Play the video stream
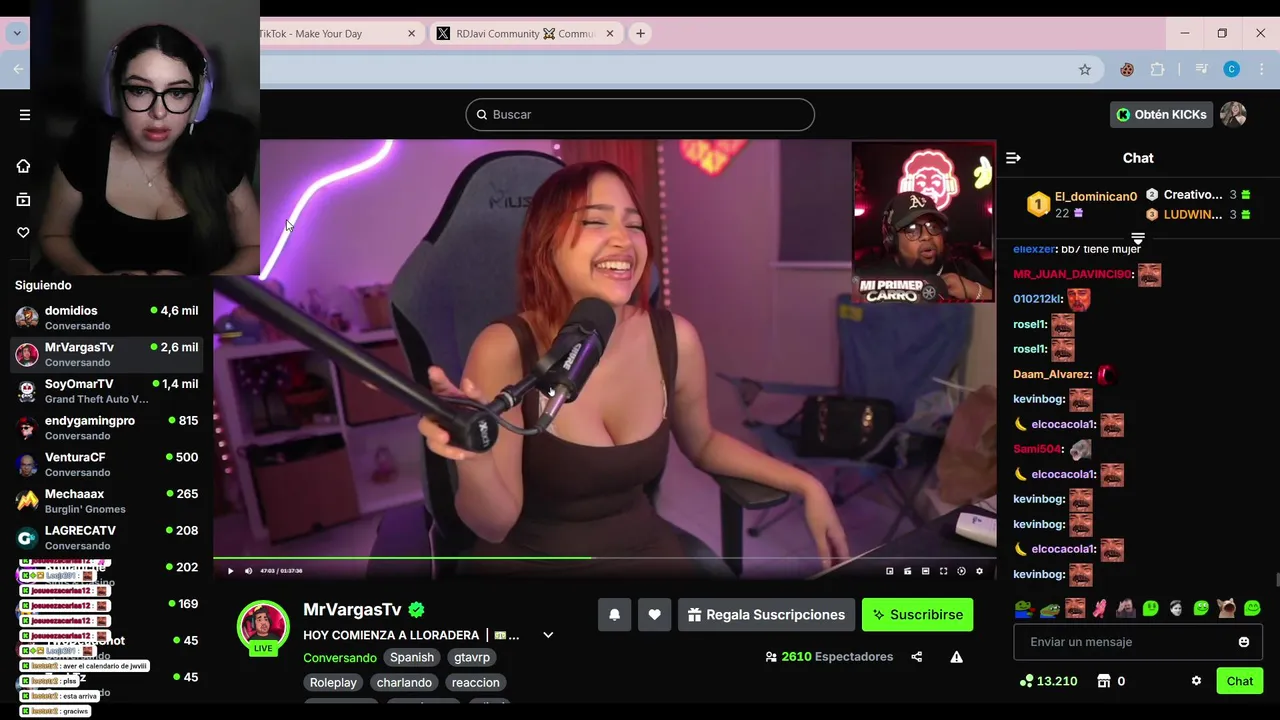 click(x=230, y=571)
